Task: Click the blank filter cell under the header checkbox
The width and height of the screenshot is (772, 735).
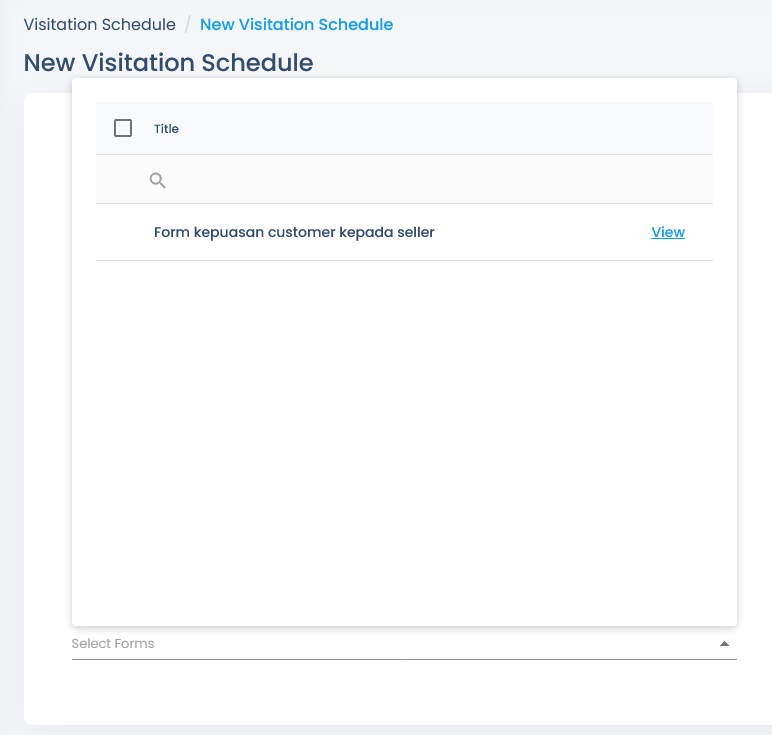Action: (x=123, y=180)
